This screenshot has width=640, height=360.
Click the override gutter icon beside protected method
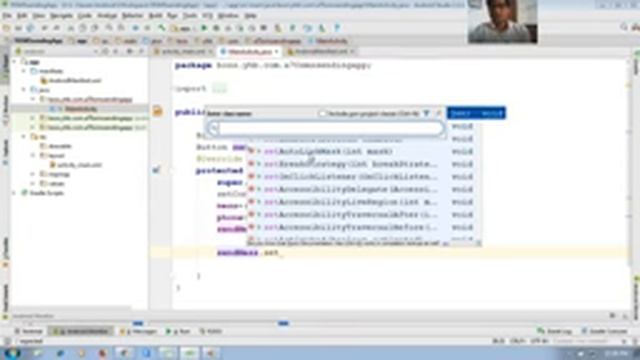(x=157, y=170)
